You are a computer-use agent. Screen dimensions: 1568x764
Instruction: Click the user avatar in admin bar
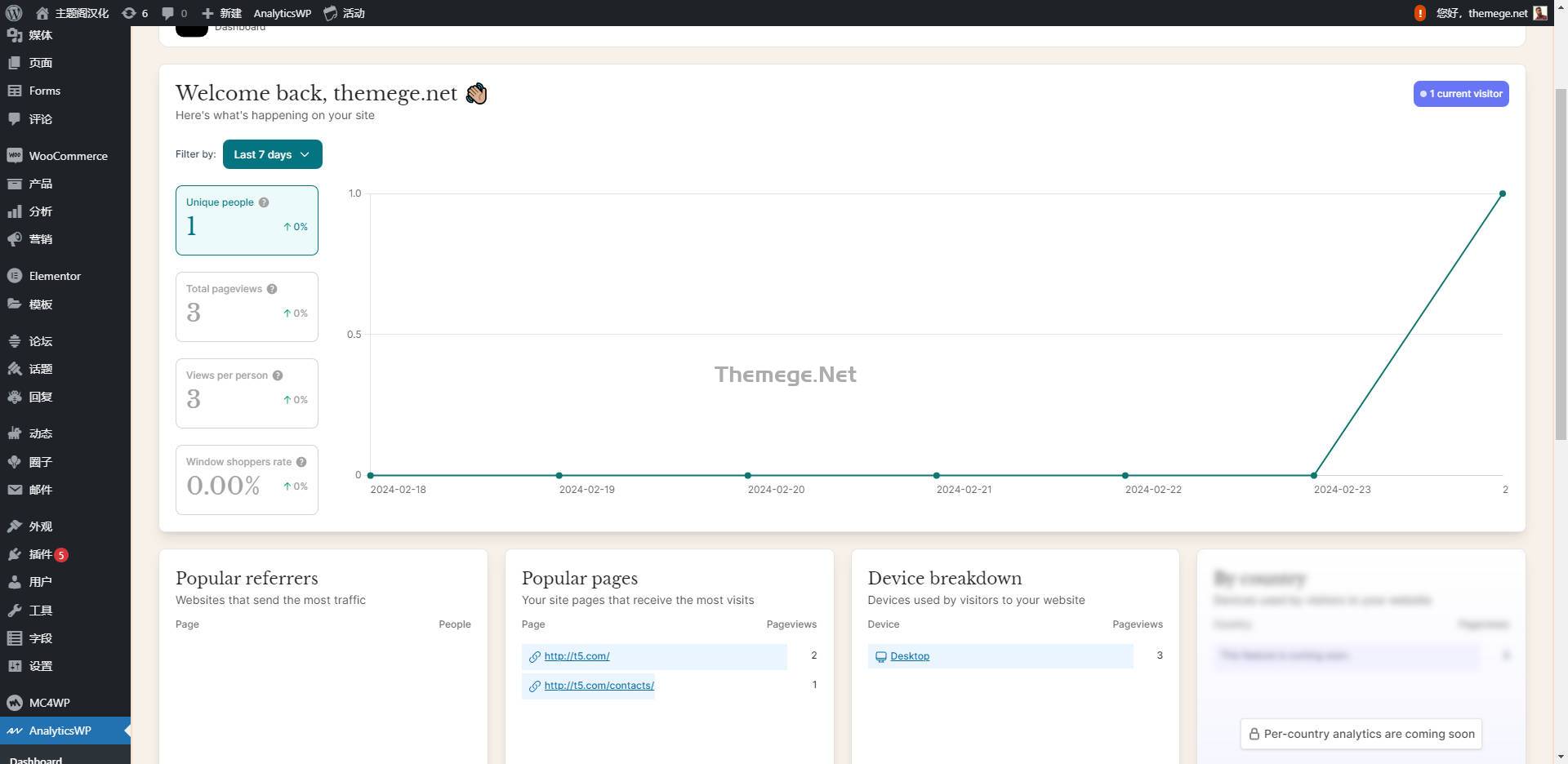click(1540, 13)
